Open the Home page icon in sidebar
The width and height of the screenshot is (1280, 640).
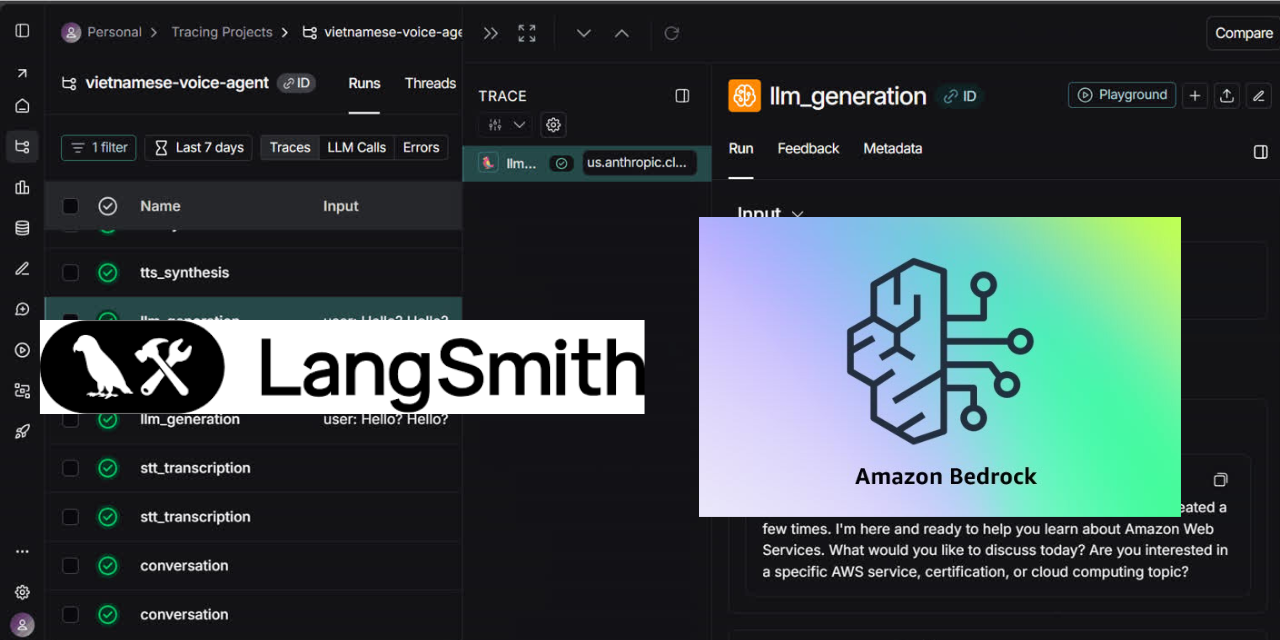pyautogui.click(x=22, y=106)
